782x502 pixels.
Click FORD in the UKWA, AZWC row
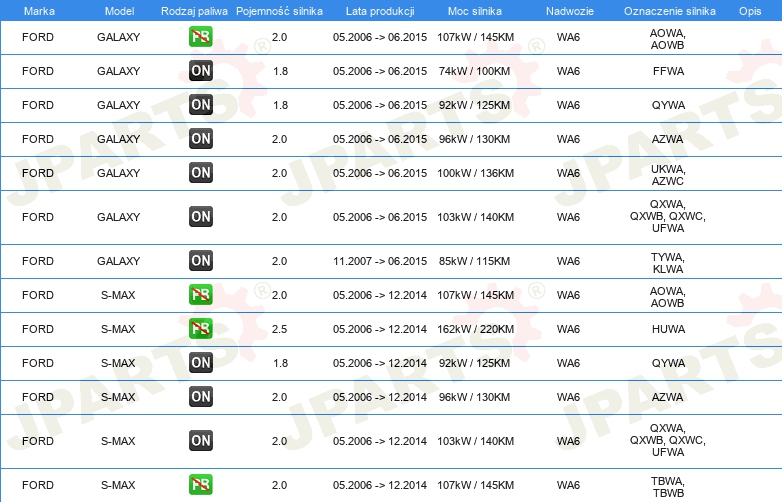[38, 173]
